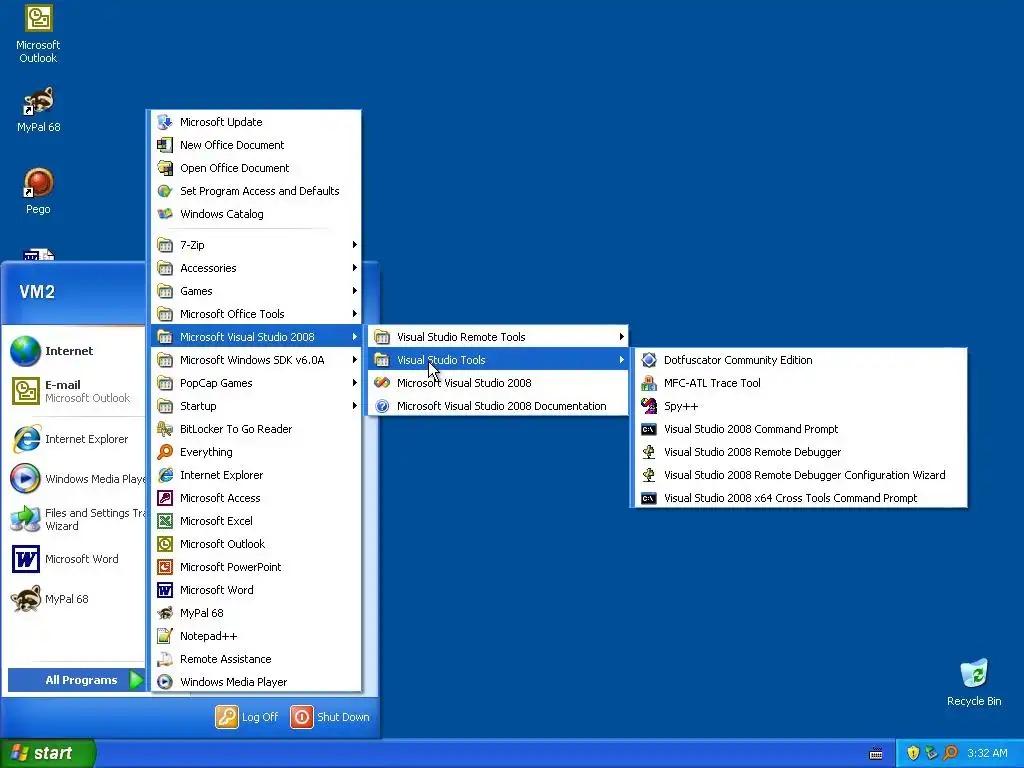Click the Remote Assistance icon
Screen dimensions: 1024x768
(165, 659)
